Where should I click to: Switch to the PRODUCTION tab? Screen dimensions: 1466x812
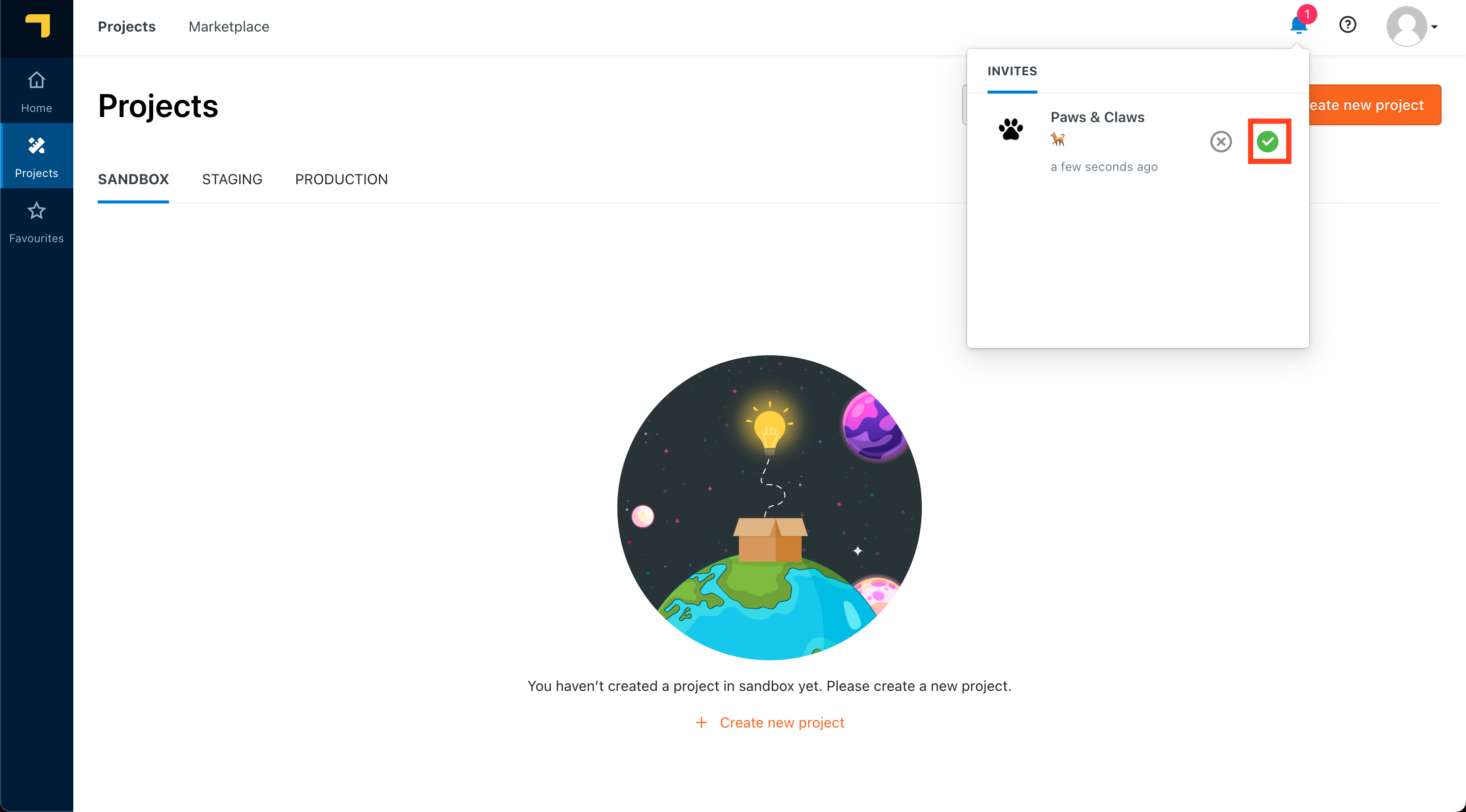tap(341, 179)
